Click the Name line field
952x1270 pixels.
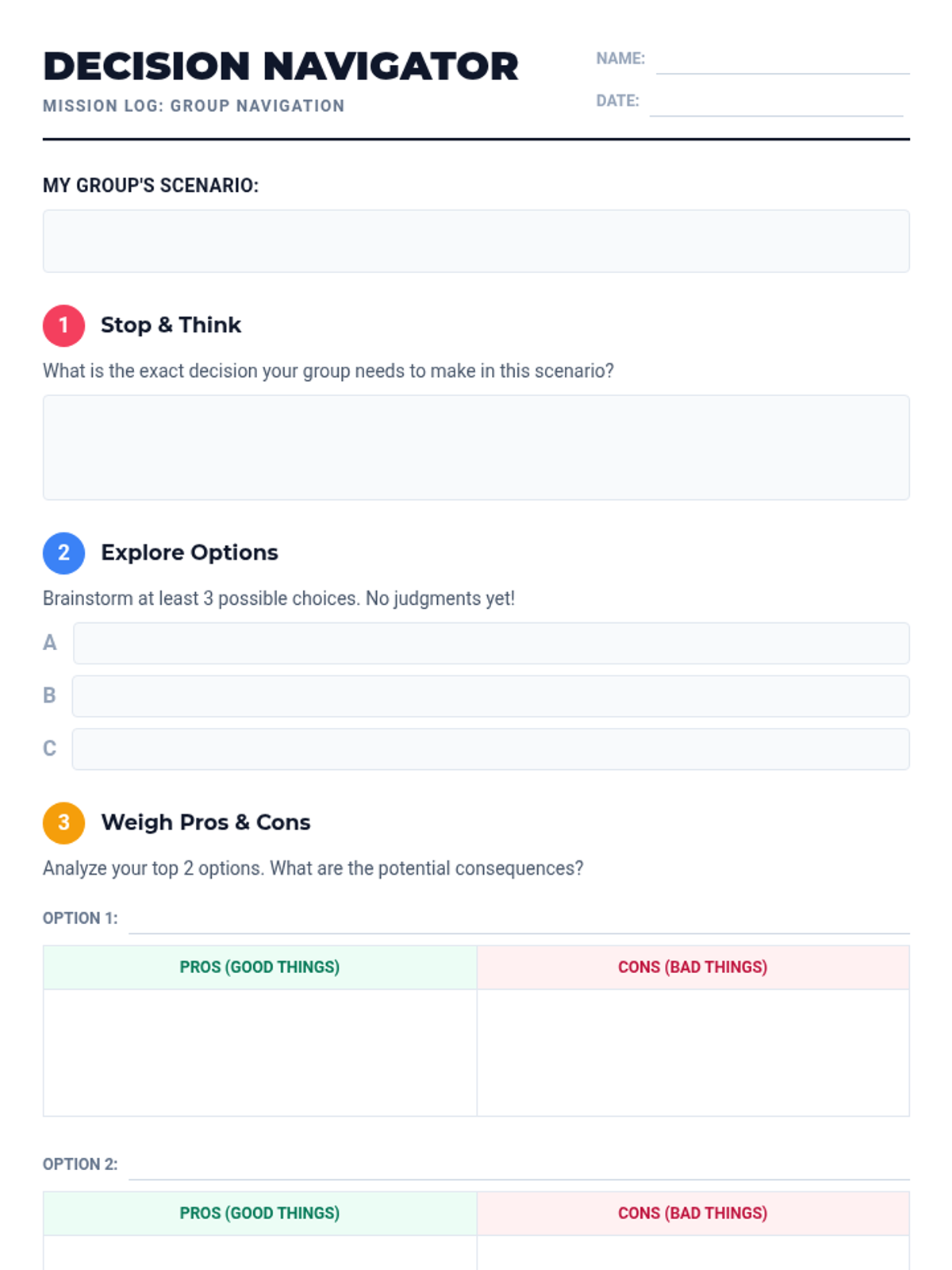pyautogui.click(x=782, y=60)
